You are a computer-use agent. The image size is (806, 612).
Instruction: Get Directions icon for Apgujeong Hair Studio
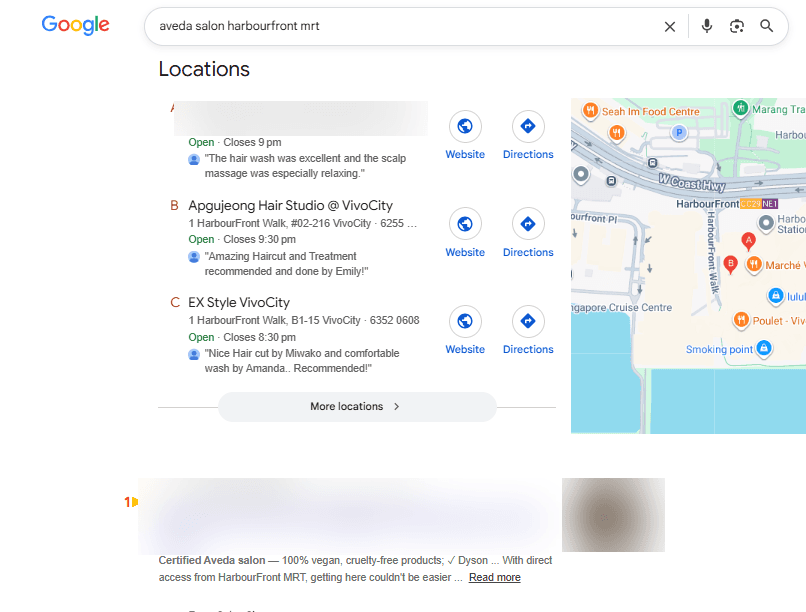[x=528, y=224]
